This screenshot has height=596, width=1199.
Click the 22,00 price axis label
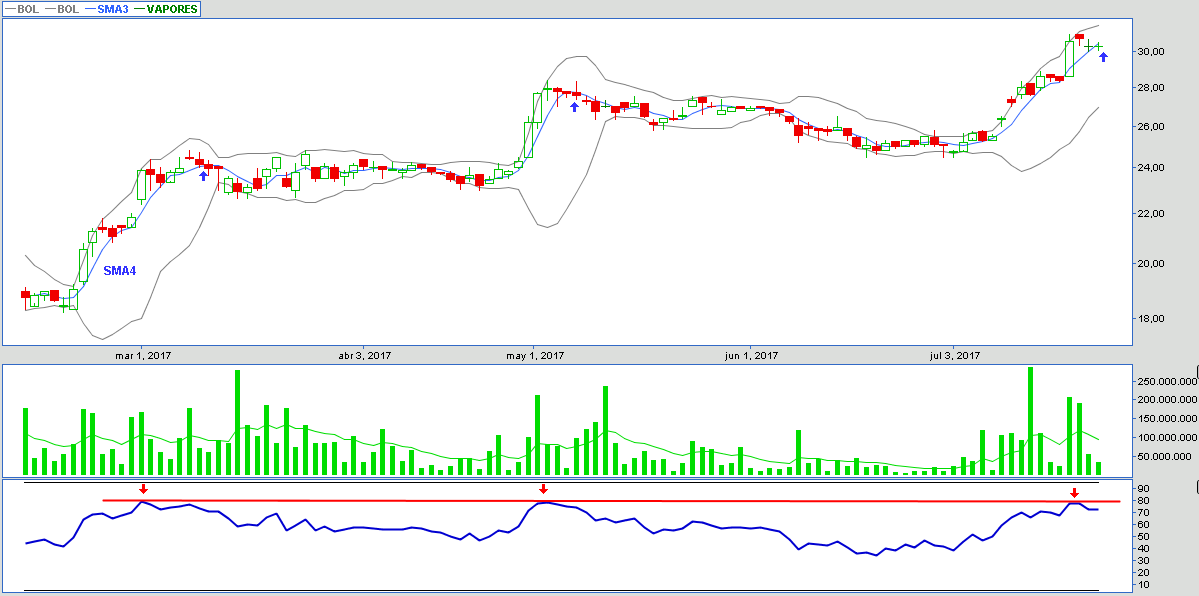tap(1151, 213)
